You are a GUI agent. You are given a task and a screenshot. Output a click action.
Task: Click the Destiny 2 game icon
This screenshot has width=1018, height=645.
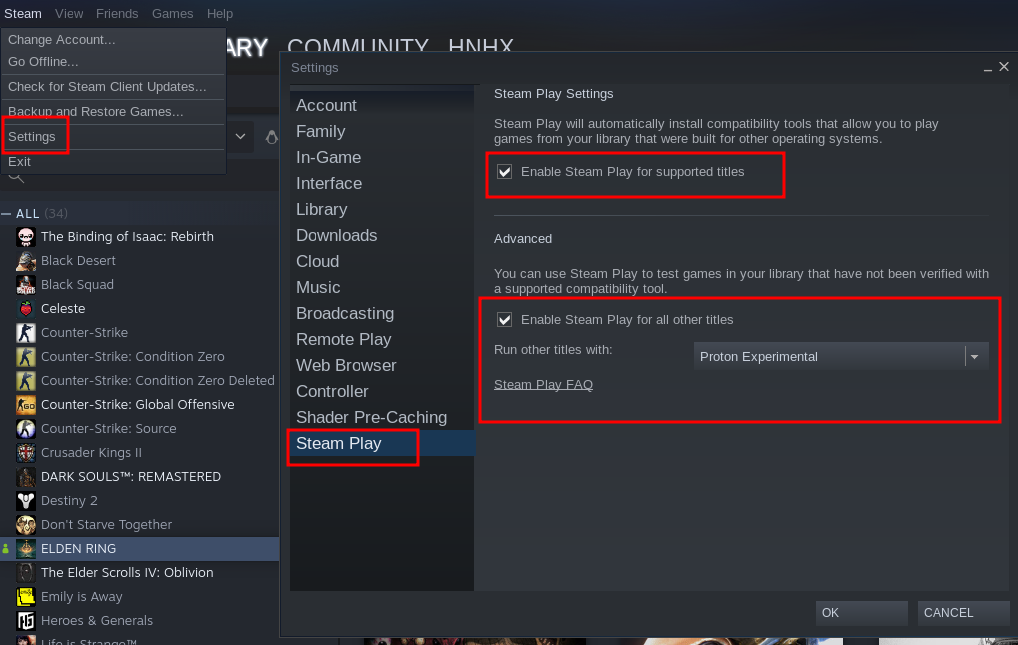pos(26,501)
